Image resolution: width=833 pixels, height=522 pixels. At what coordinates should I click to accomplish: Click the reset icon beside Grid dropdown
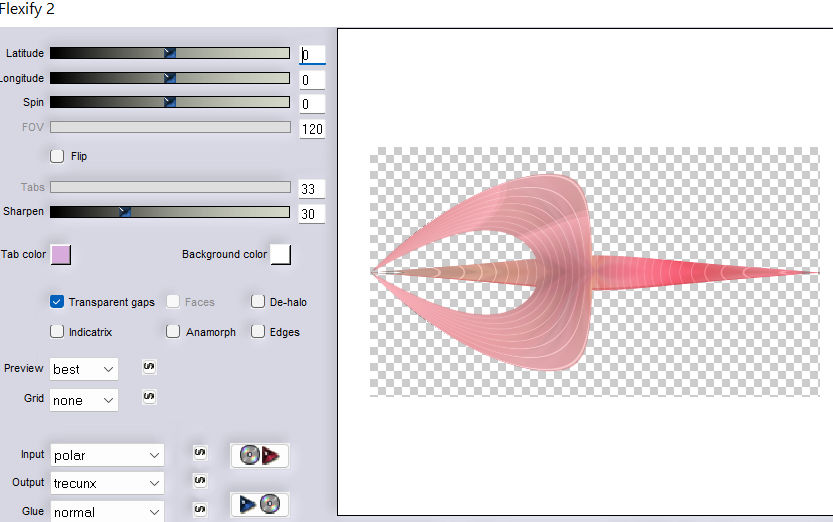tap(149, 397)
